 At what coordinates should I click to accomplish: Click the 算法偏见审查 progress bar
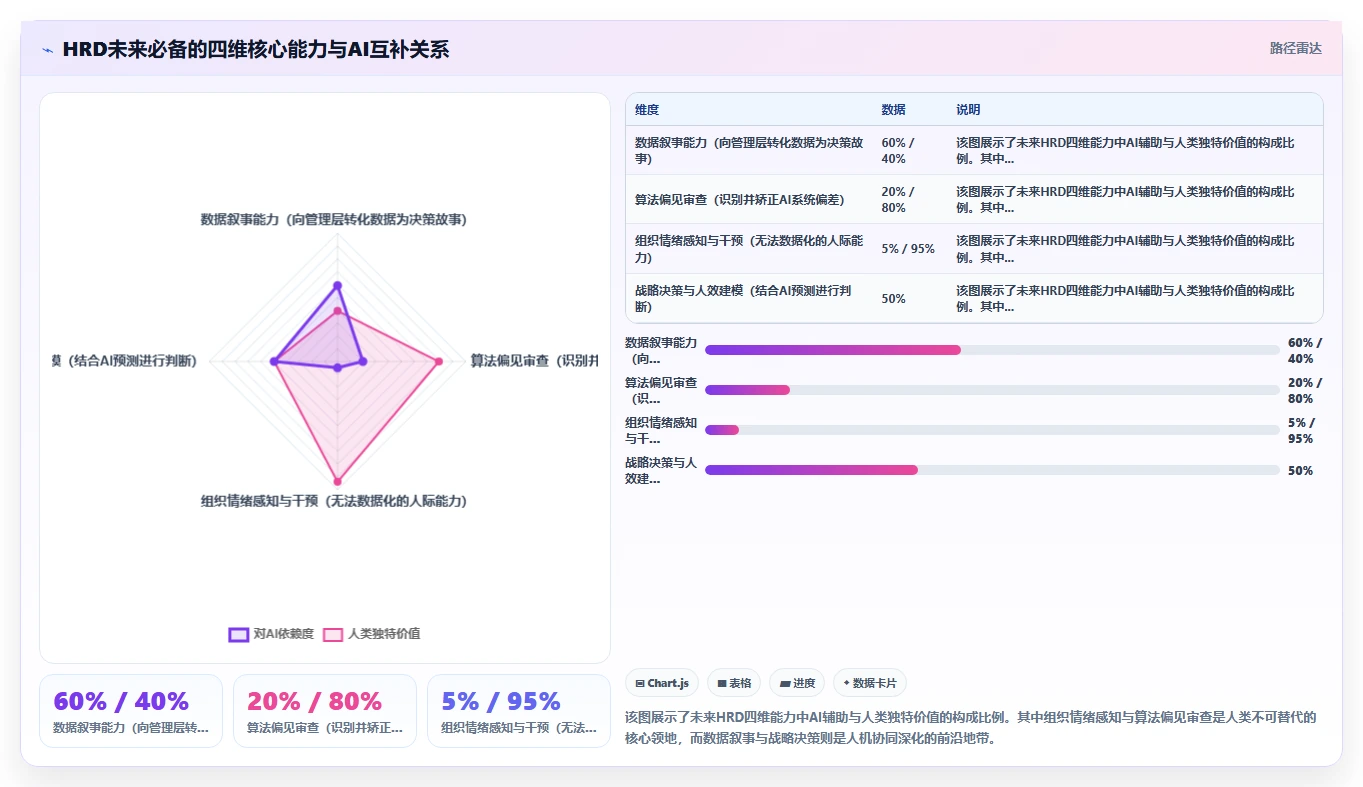click(x=992, y=390)
